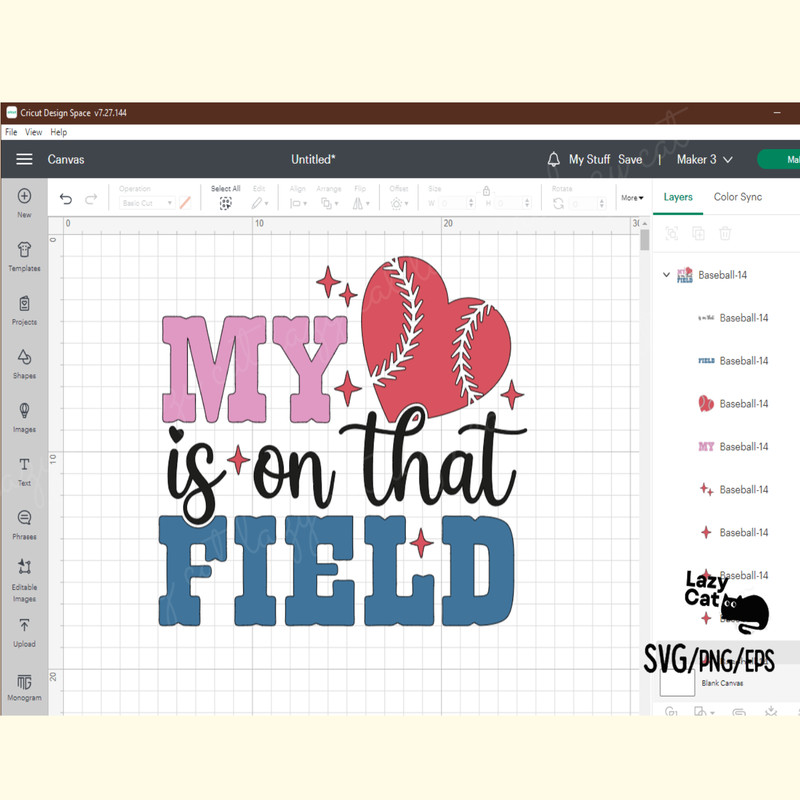Click the Save link in the header
This screenshot has height=800, width=800.
[x=630, y=159]
